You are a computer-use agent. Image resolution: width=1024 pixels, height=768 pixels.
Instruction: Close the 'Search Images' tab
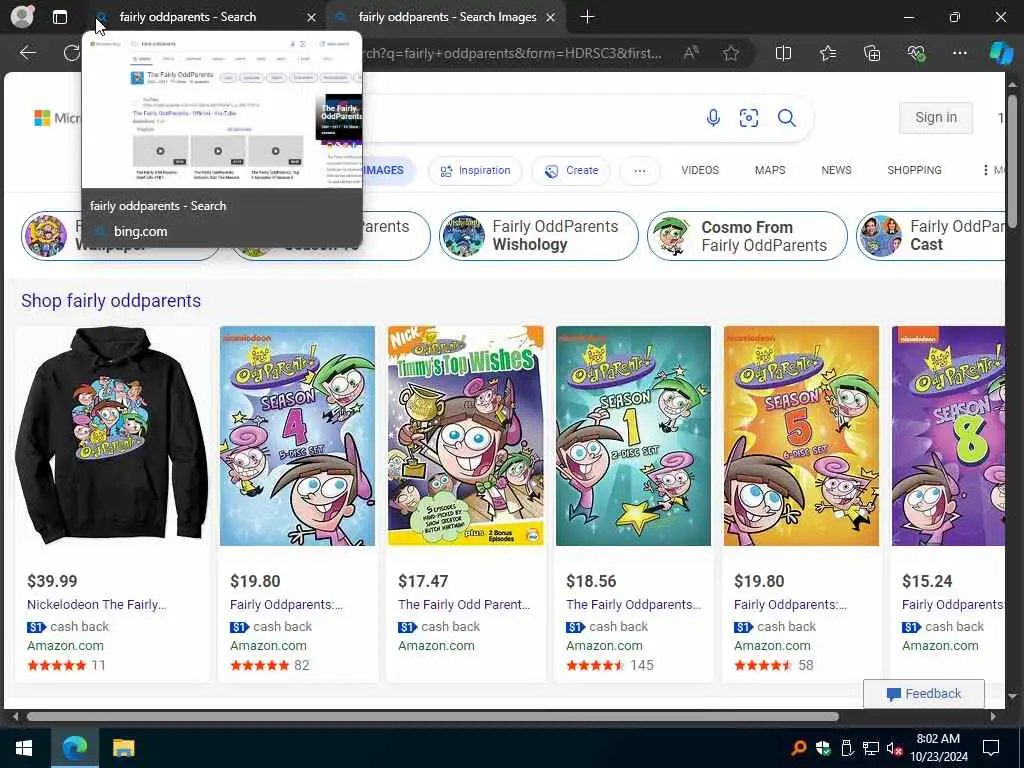551,18
